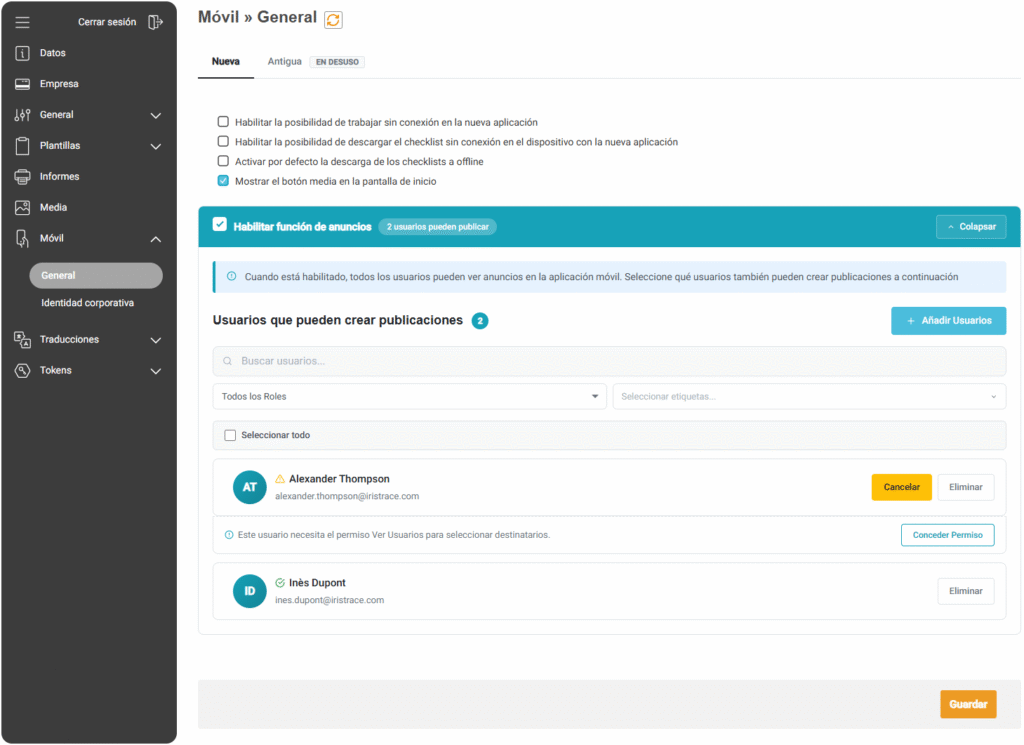Click the Buscar usuarios search field
This screenshot has width=1024, height=745.
(609, 361)
